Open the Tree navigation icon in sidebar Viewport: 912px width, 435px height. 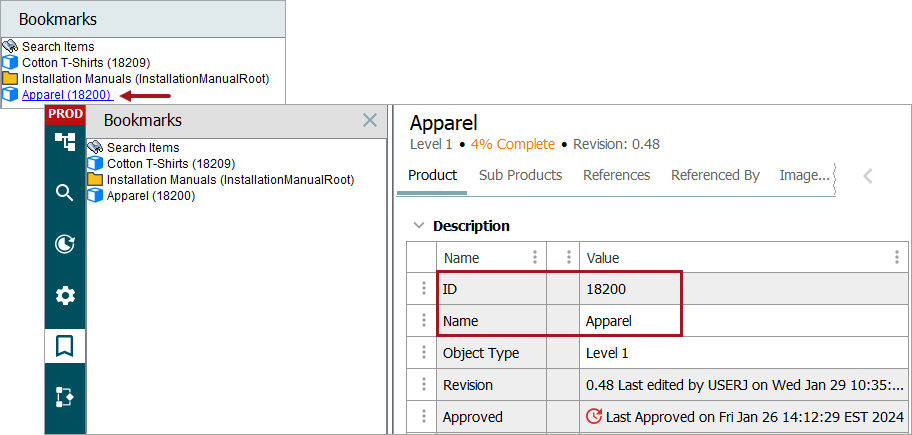(x=65, y=141)
